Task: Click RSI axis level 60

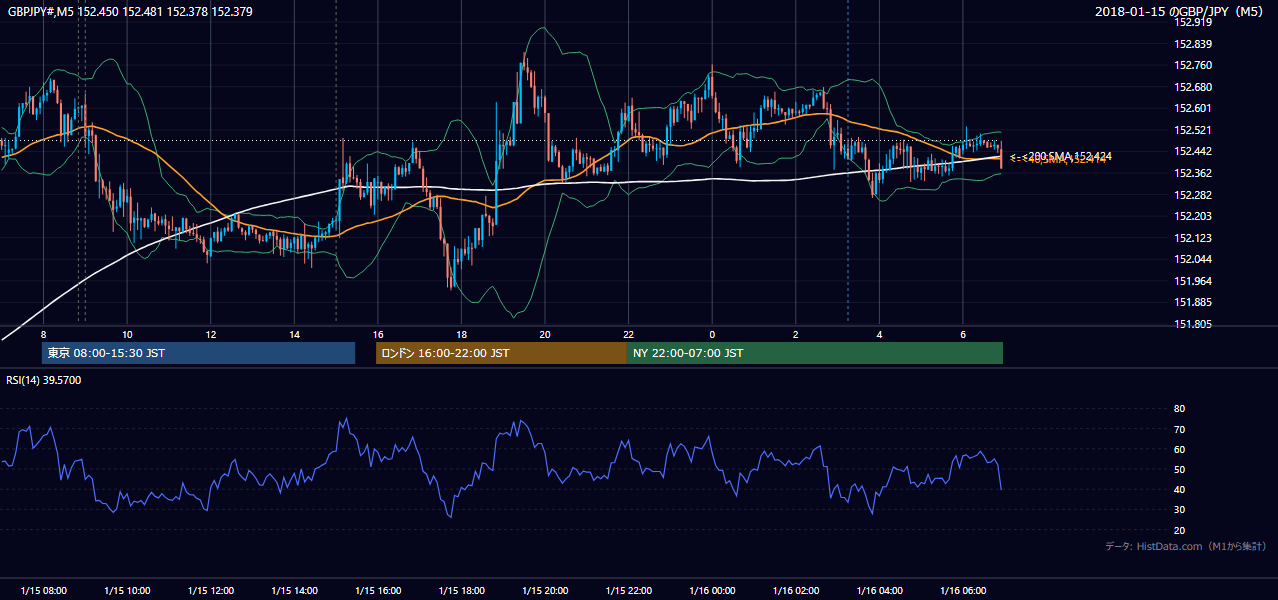Action: coord(1179,449)
